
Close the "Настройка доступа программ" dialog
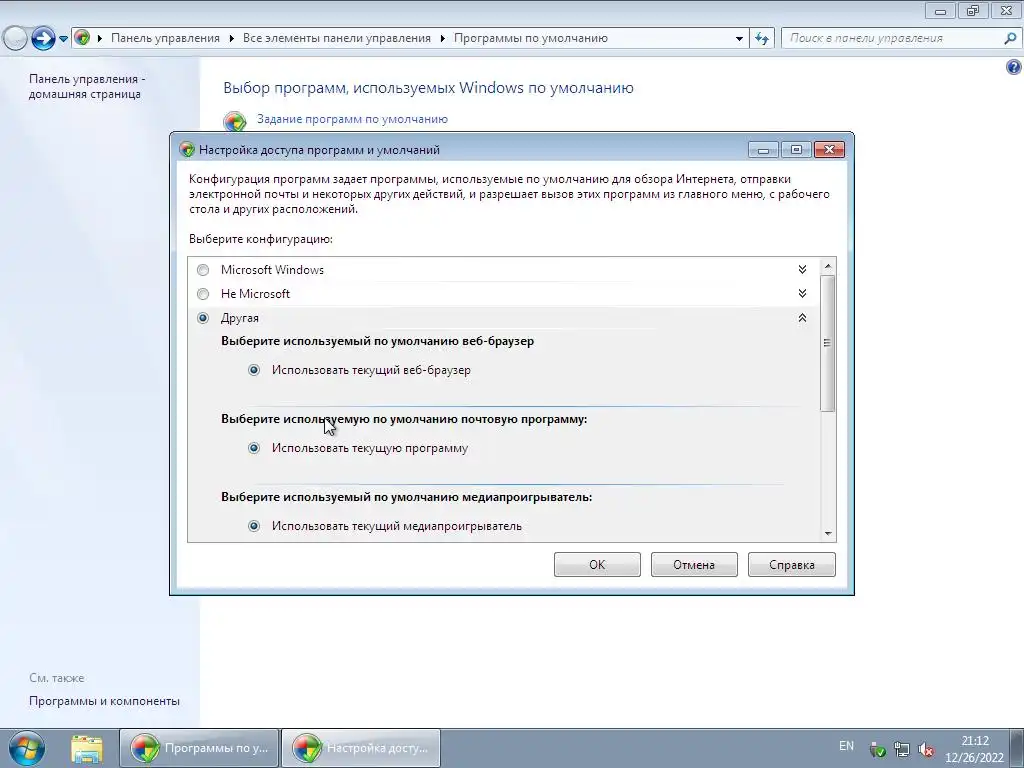click(829, 150)
